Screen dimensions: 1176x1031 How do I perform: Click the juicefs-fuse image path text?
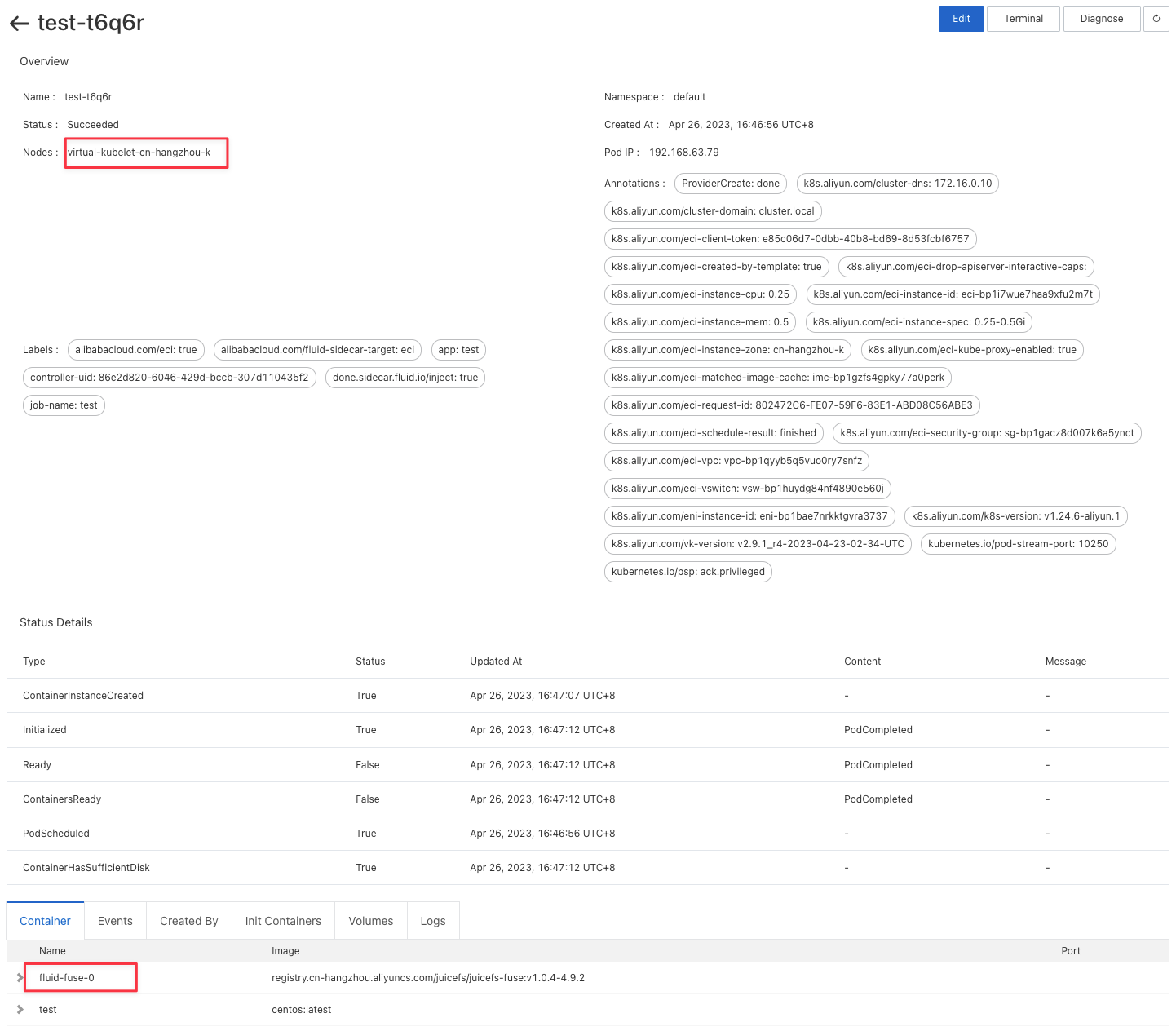pos(427,978)
